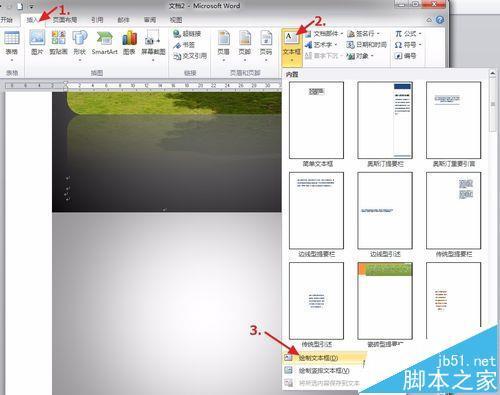
Task: Minimize the ribbon with the caret icon
Action: [x=429, y=20]
